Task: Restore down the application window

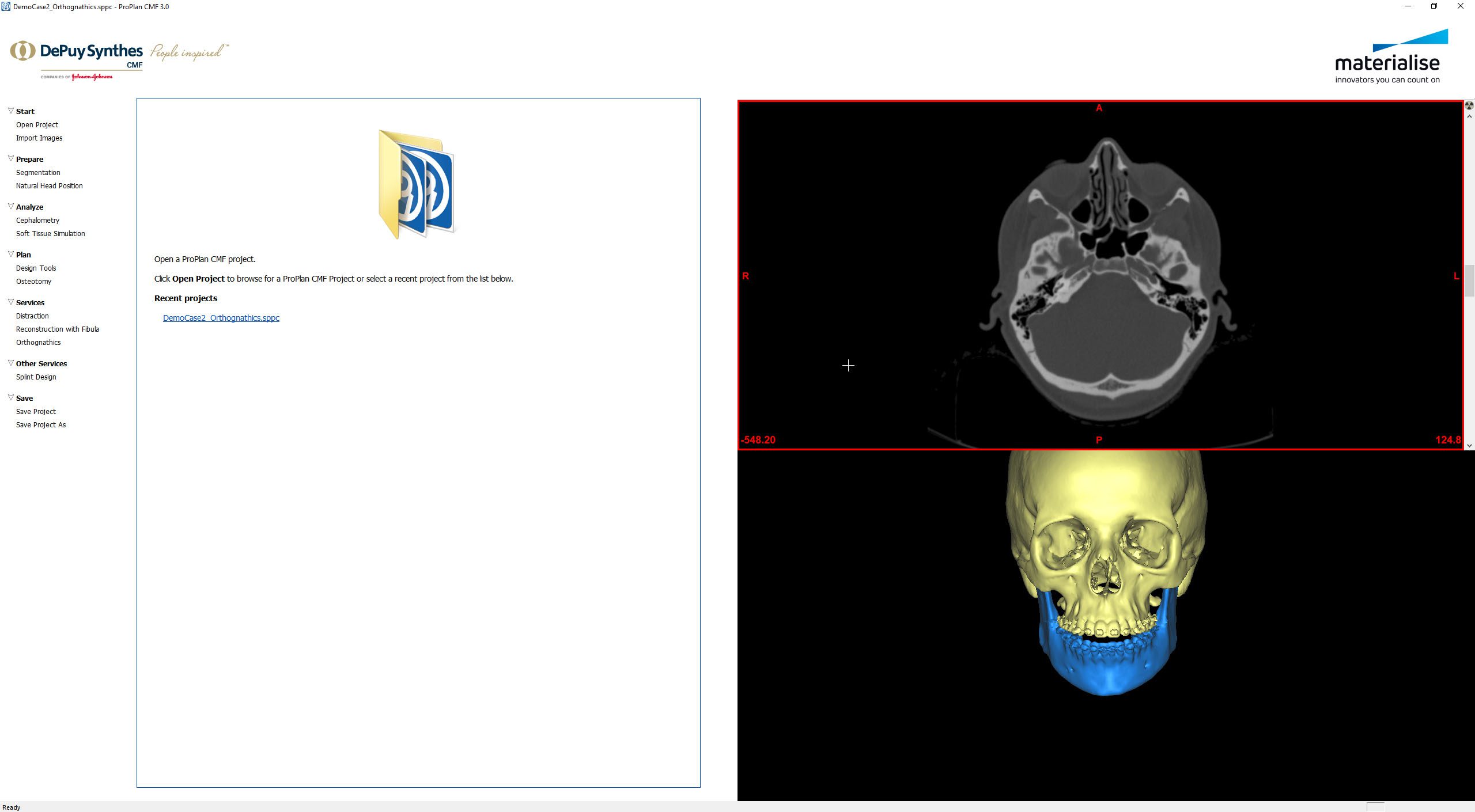Action: (1434, 6)
